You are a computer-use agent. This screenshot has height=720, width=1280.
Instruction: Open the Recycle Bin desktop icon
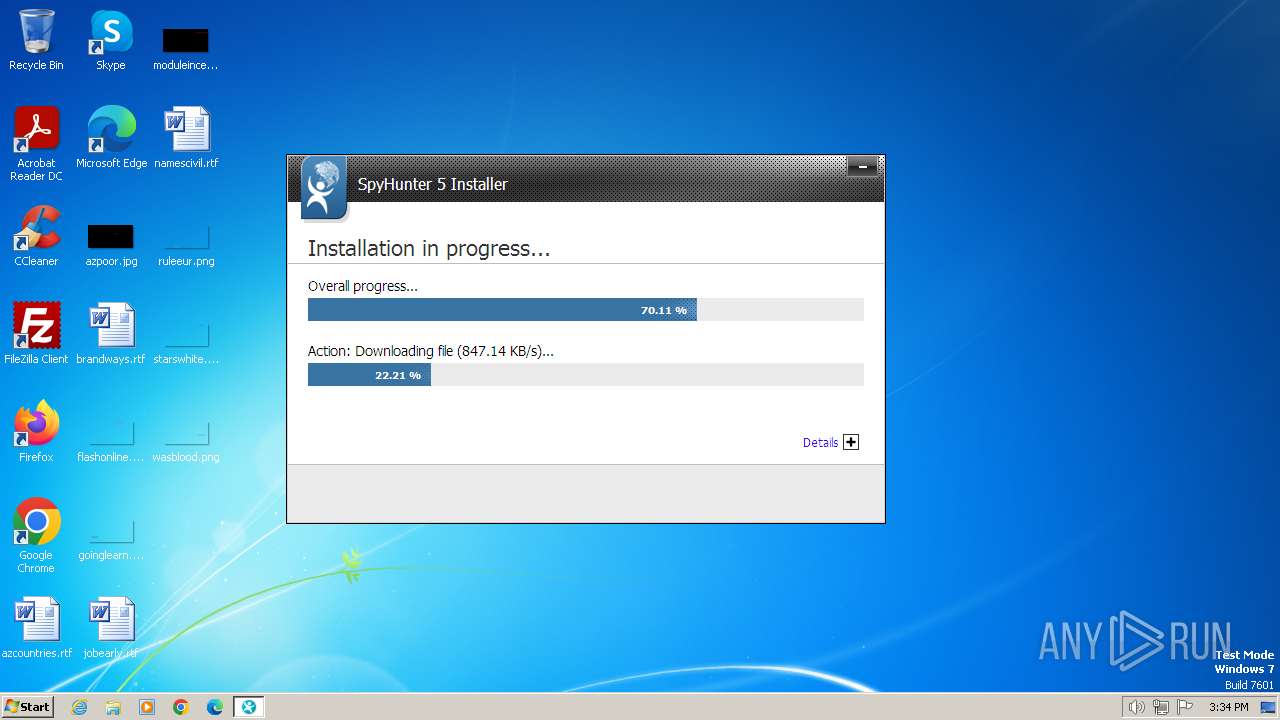tap(36, 40)
